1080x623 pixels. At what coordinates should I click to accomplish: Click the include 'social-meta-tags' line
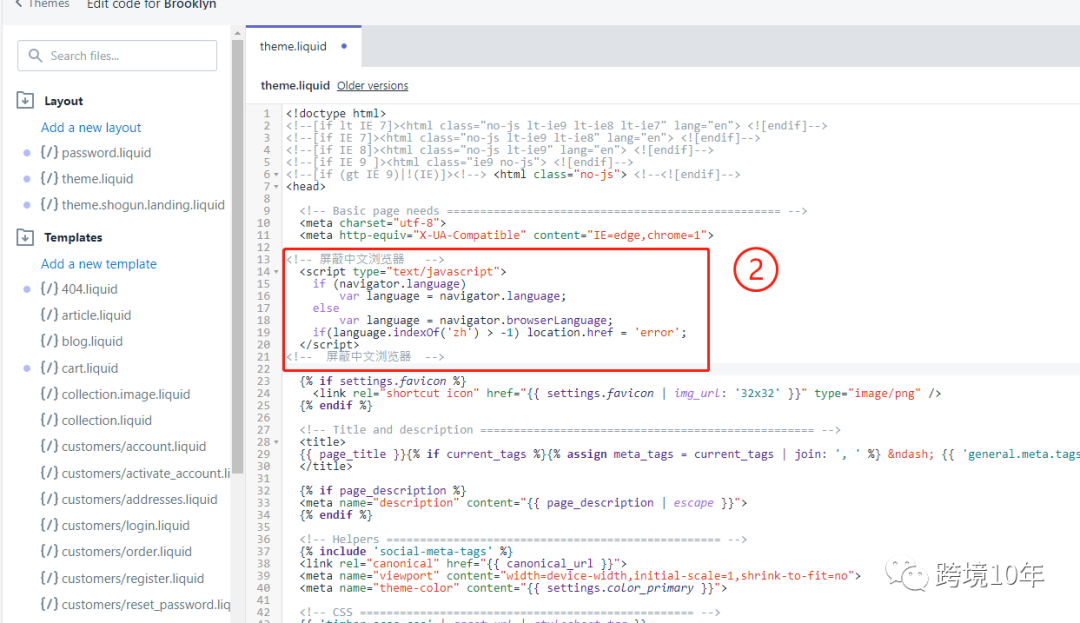coord(406,551)
